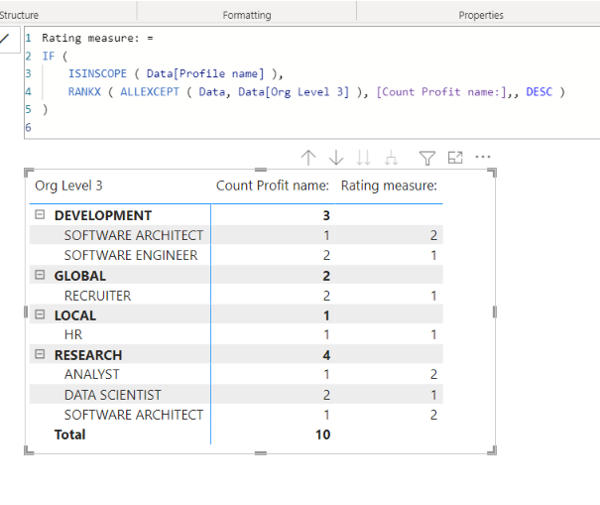Commit the formula with checkmark icon
Image resolution: width=600 pixels, height=505 pixels.
coord(5,38)
